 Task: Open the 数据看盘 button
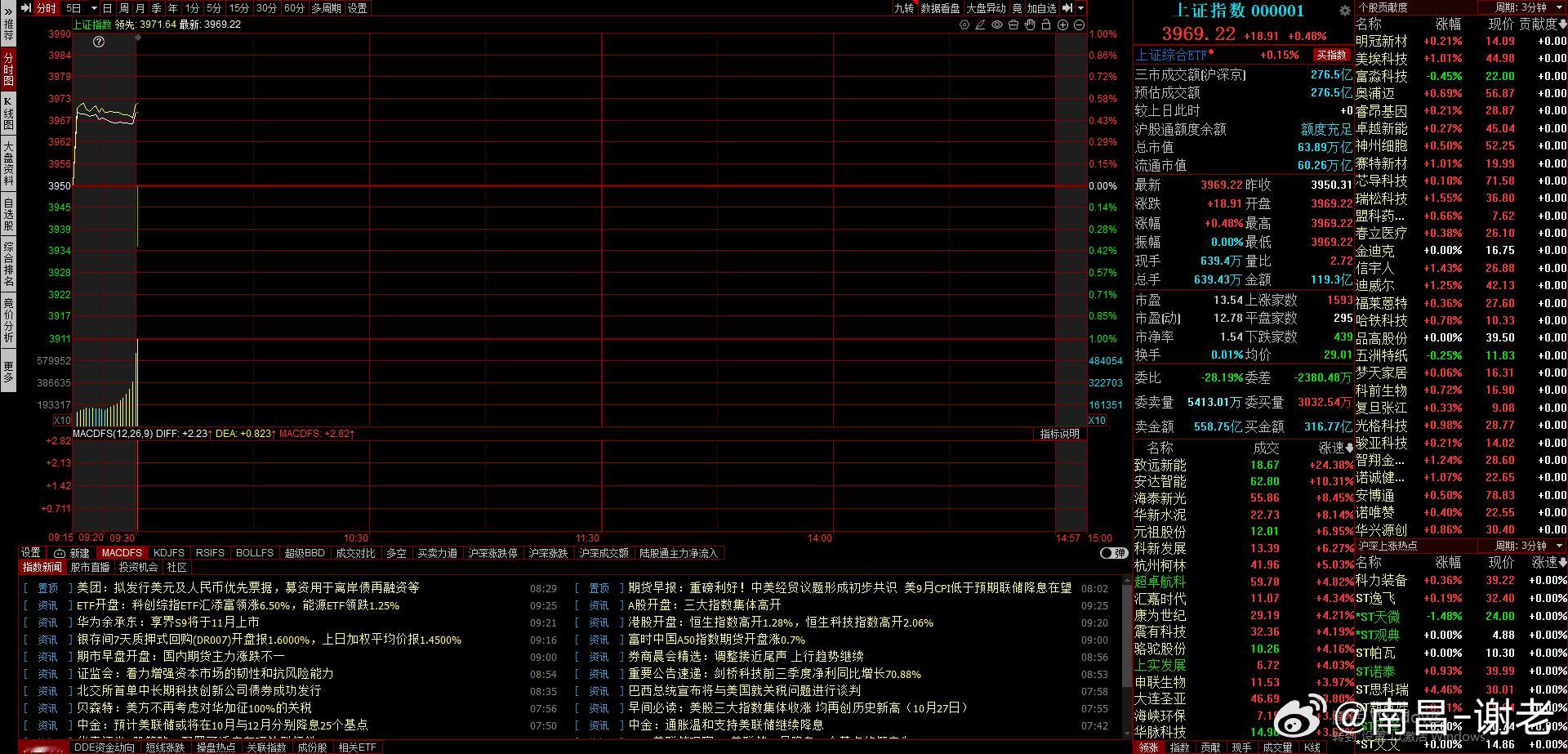(940, 8)
